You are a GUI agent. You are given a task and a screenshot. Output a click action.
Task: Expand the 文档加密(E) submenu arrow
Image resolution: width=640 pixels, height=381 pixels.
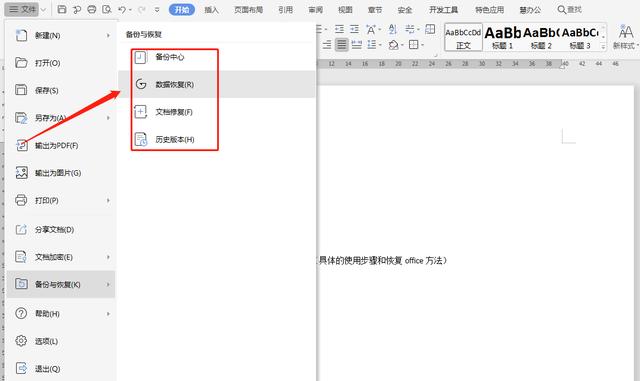(108, 257)
